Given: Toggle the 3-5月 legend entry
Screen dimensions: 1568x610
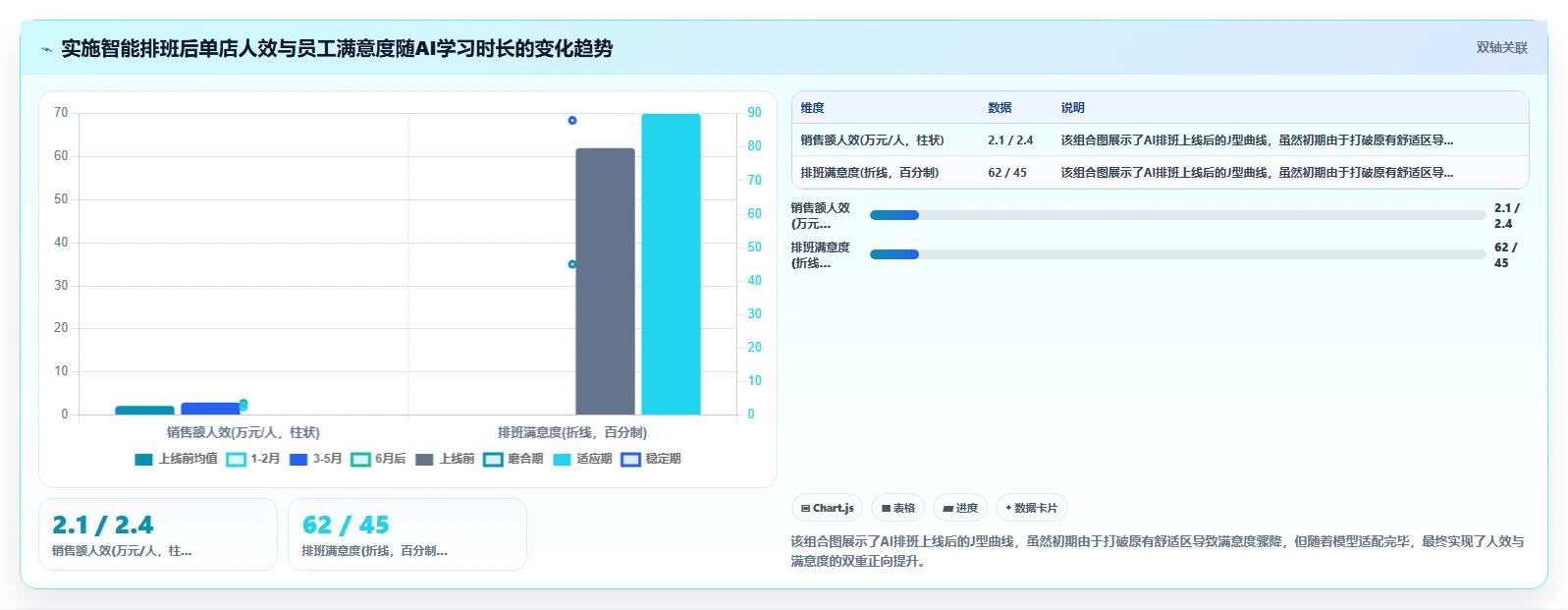Looking at the screenshot, I should click(315, 459).
